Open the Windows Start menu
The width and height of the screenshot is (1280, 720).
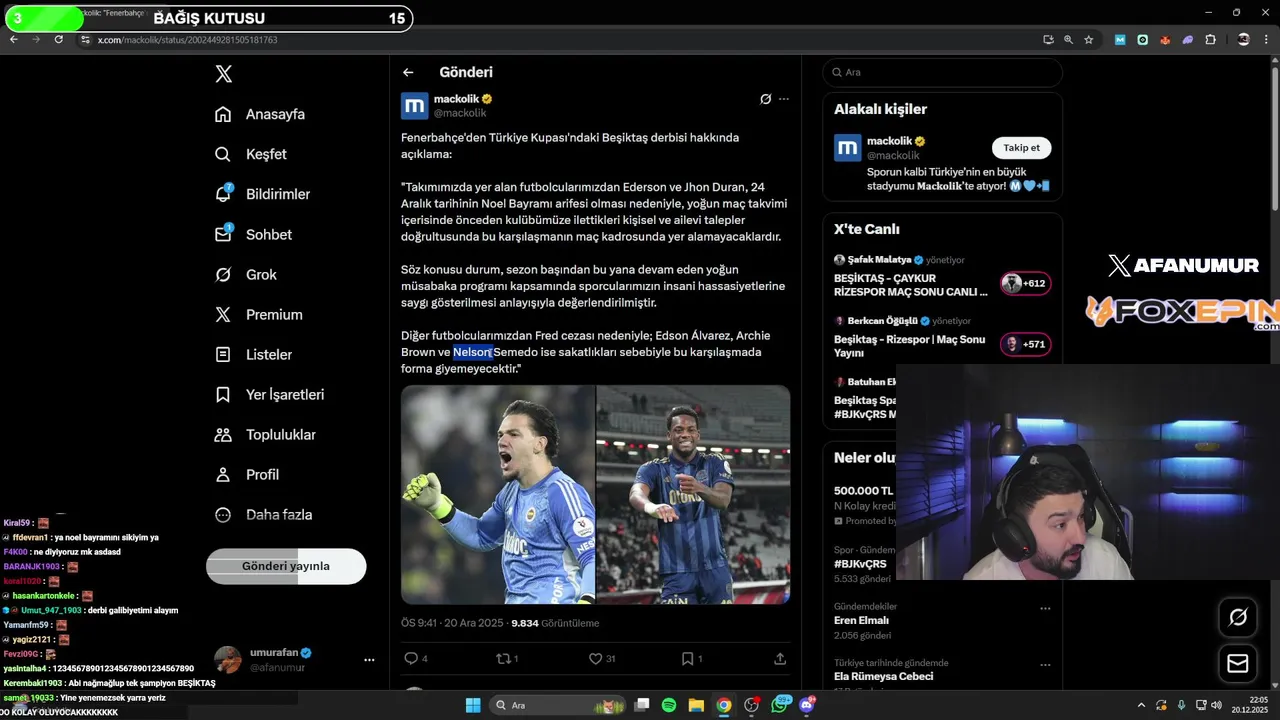(x=472, y=705)
